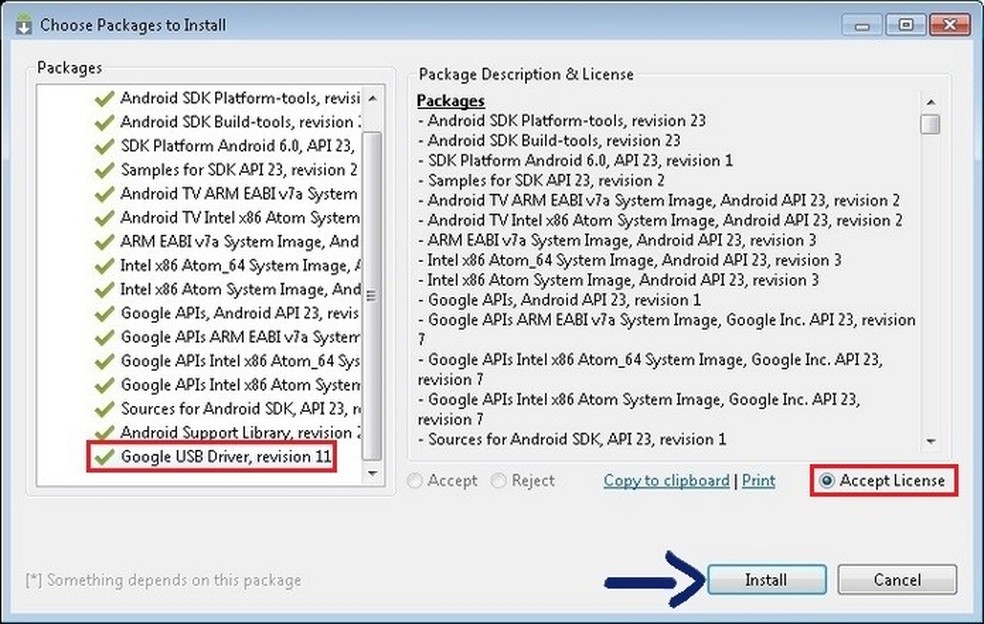The height and width of the screenshot is (624, 984).
Task: Click the checkmark beside Google APIs, Android API 23
Action: pos(104,313)
